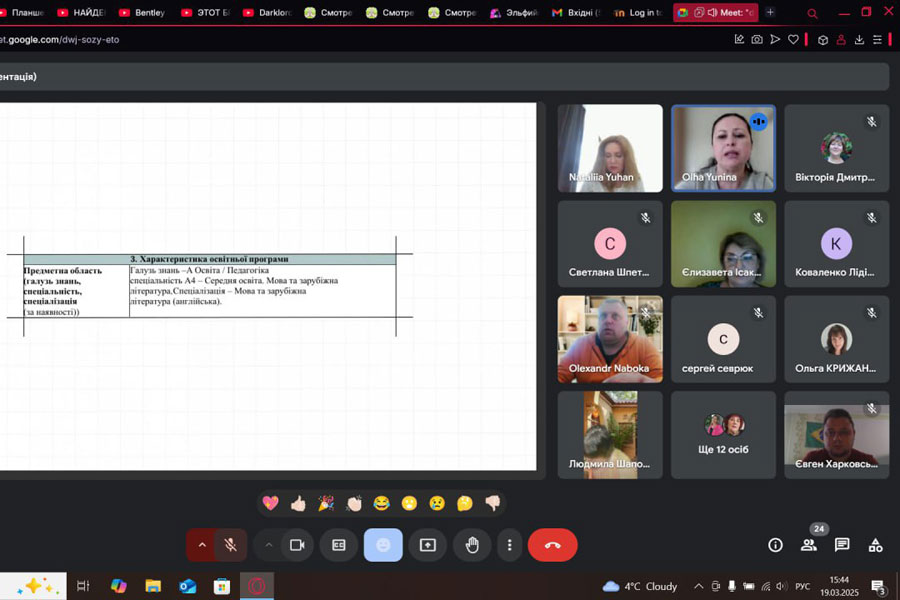The height and width of the screenshot is (600, 900).
Task: Open browser downloads icon
Action: 859,40
